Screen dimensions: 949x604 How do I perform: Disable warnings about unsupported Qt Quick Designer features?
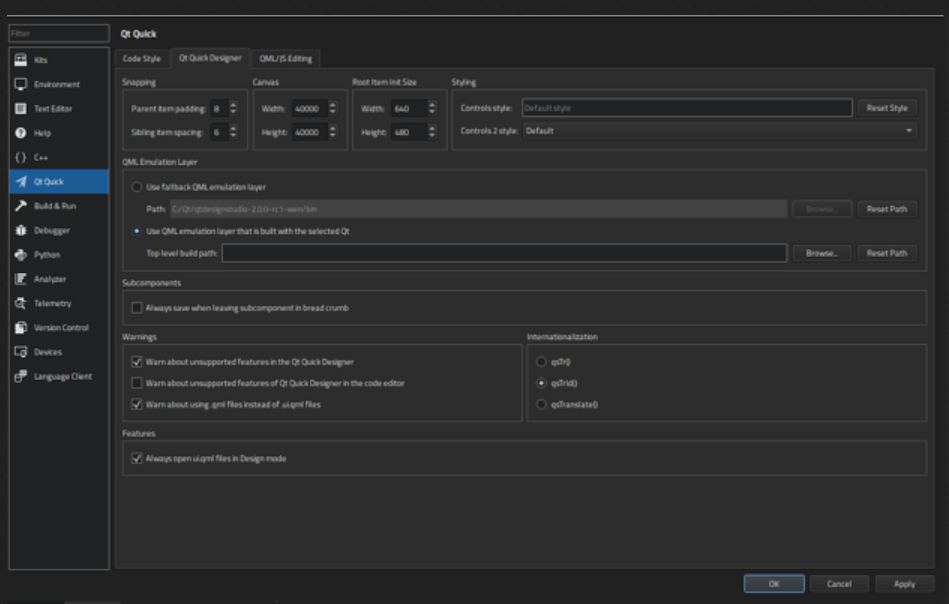(x=137, y=360)
